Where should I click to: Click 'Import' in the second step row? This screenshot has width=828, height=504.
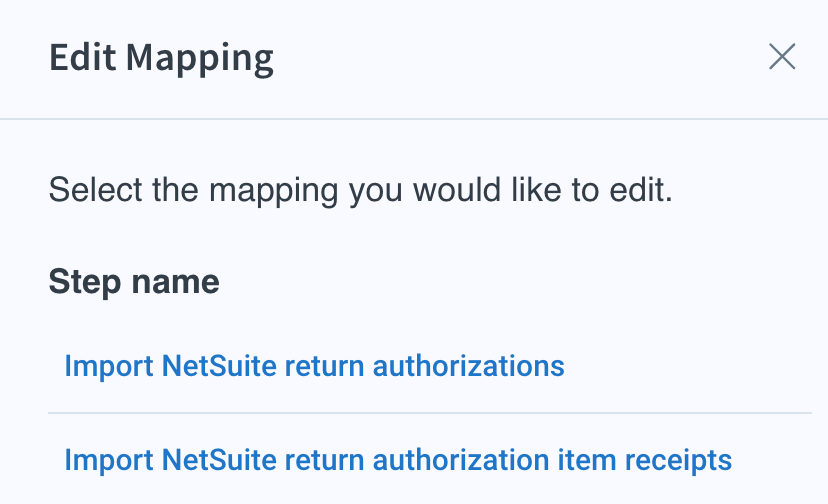click(109, 461)
